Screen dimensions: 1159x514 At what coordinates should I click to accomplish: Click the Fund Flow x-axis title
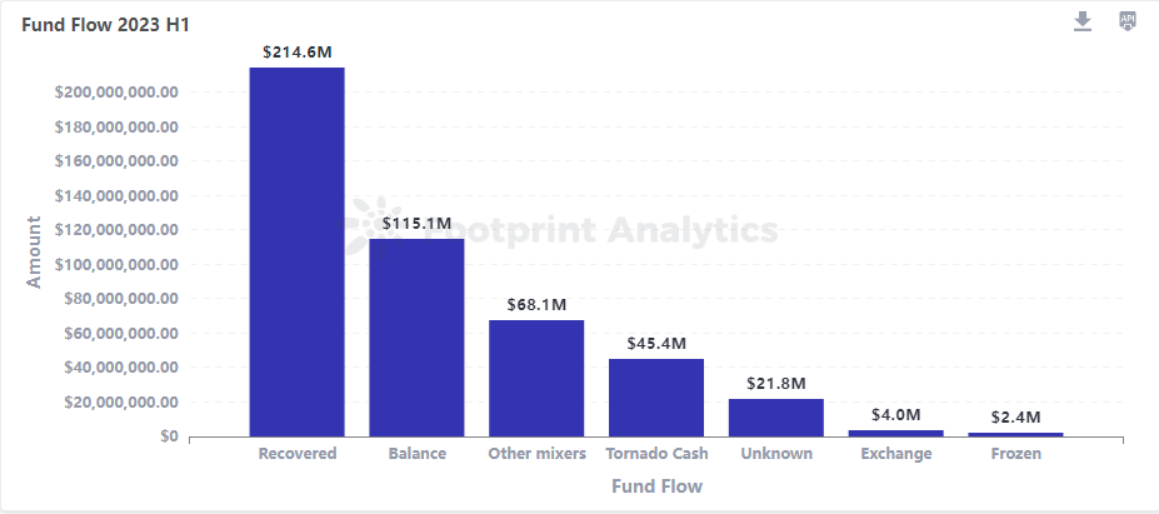656,487
